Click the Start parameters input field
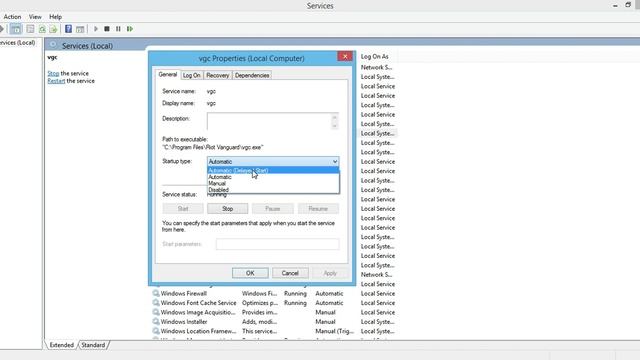 click(x=278, y=244)
